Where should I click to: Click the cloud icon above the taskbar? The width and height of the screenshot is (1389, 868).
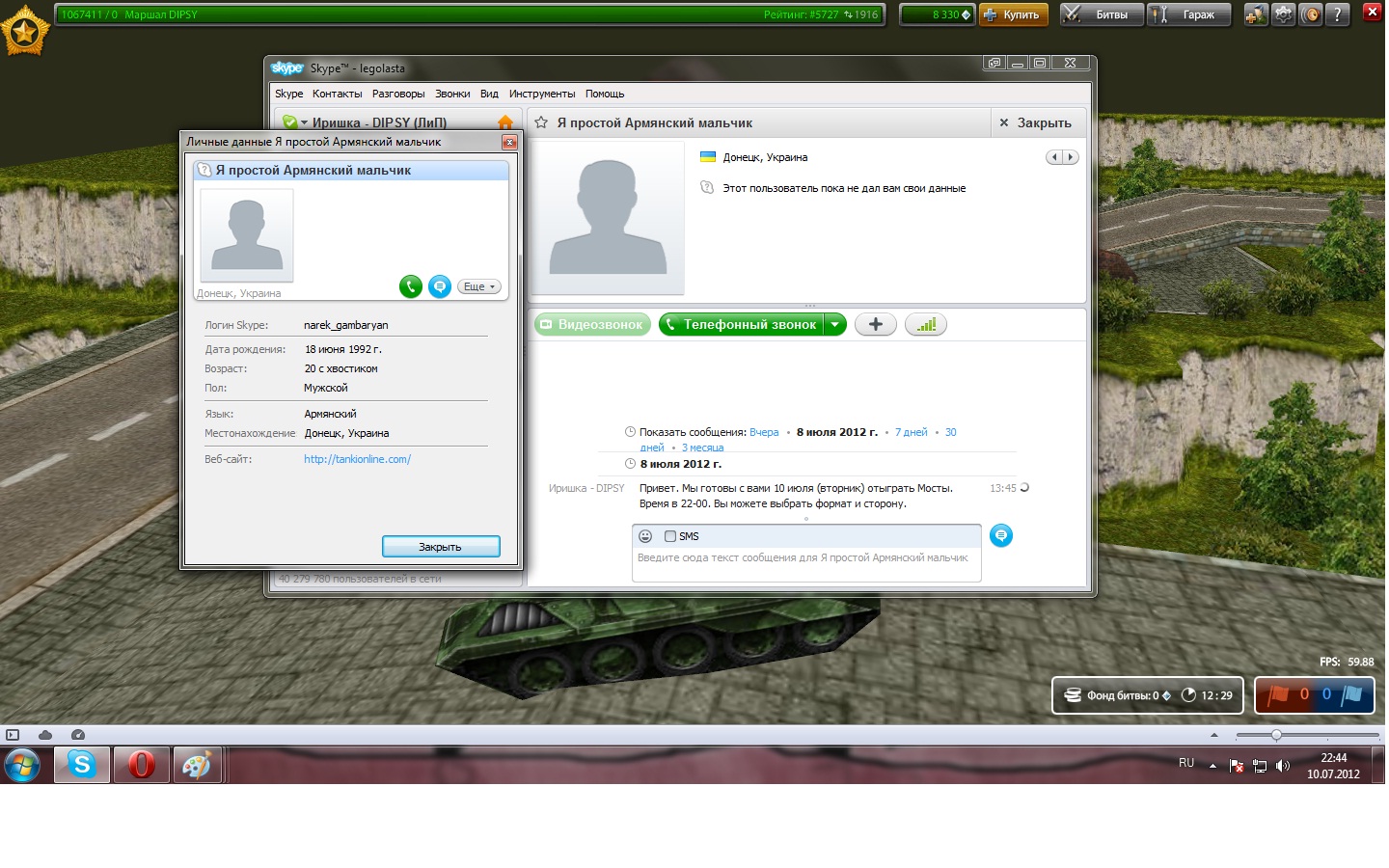coord(45,735)
